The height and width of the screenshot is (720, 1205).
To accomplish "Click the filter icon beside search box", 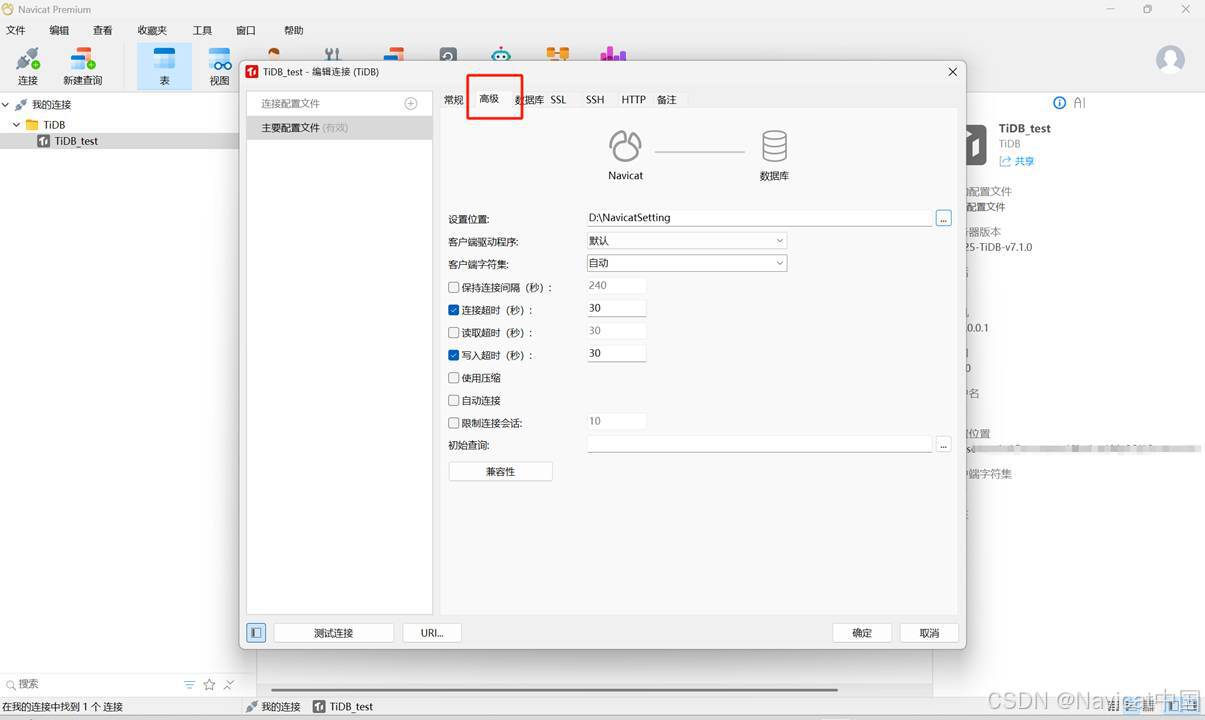I will click(x=189, y=685).
